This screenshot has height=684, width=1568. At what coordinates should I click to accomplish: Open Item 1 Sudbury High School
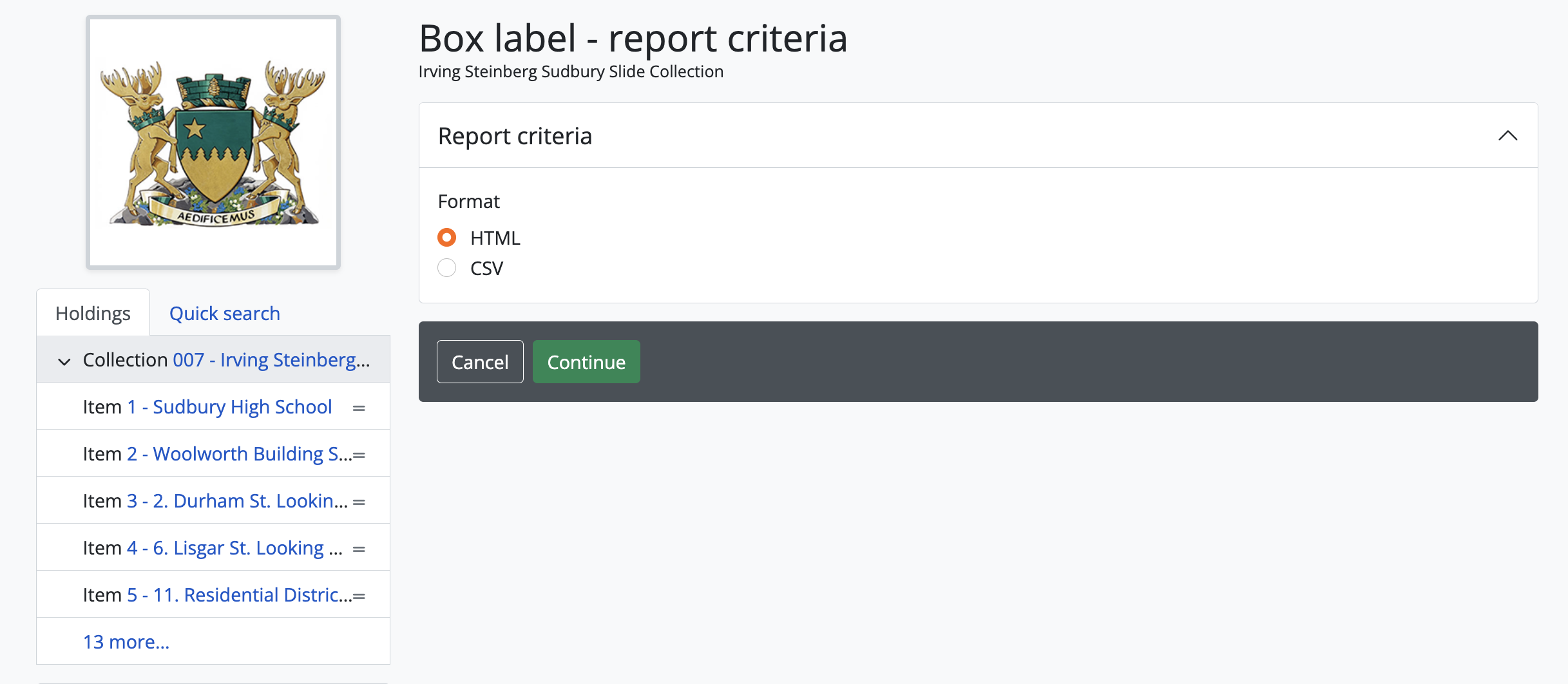click(242, 407)
